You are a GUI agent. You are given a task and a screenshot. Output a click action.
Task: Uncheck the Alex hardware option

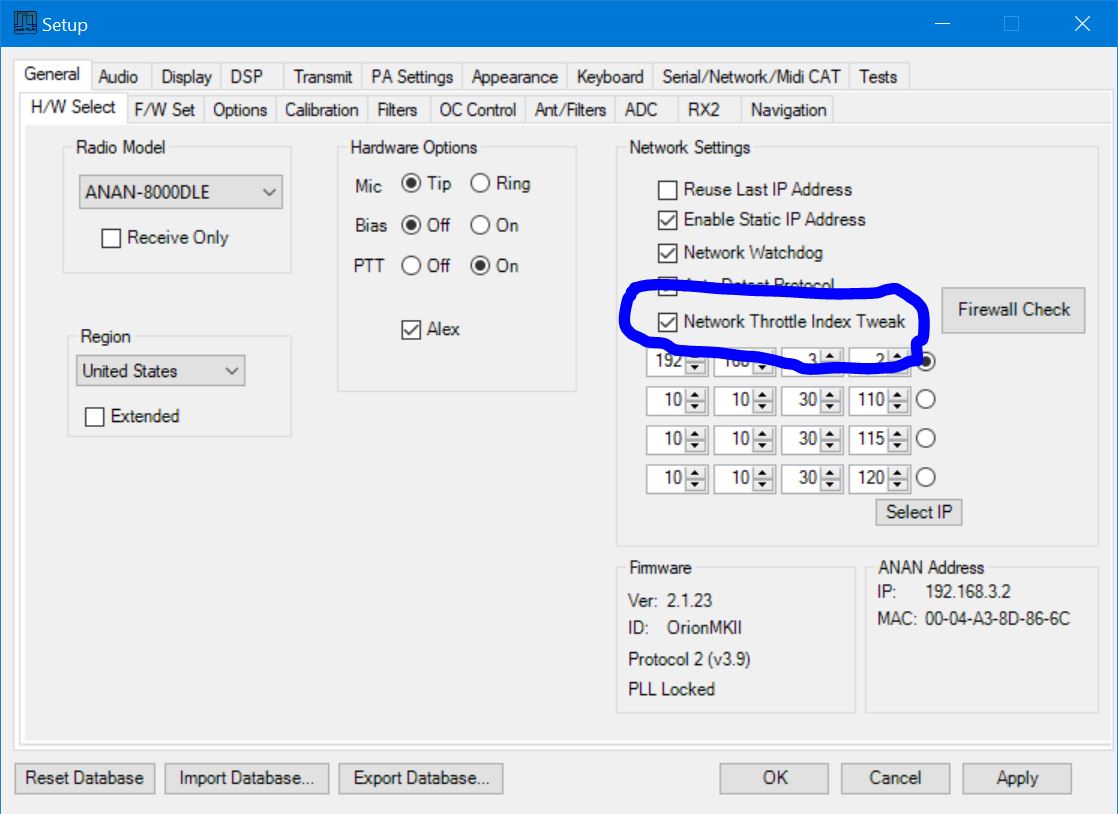[411, 330]
